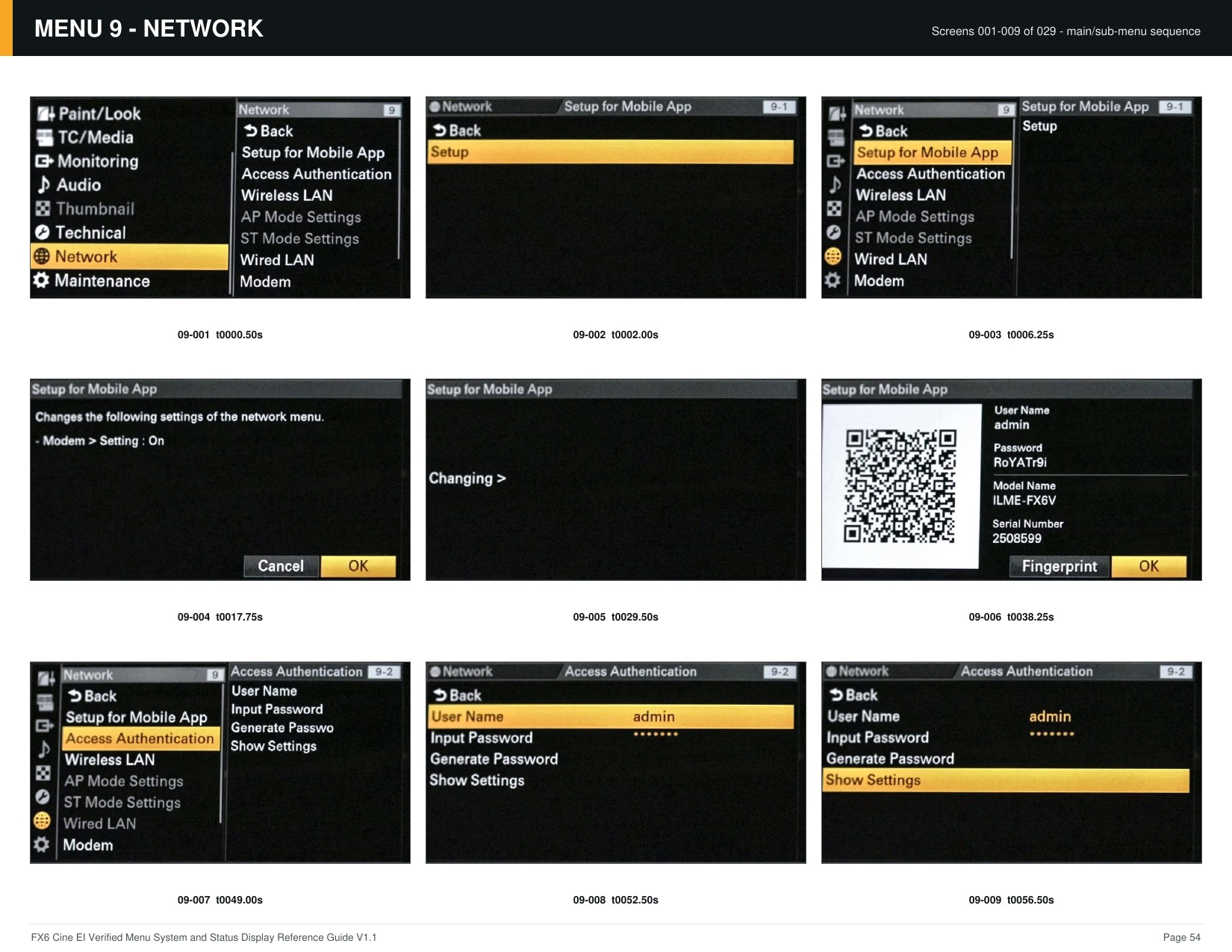Image resolution: width=1232 pixels, height=952 pixels.
Task: Select Monitoring icon in screen 09-001
Action: point(44,161)
